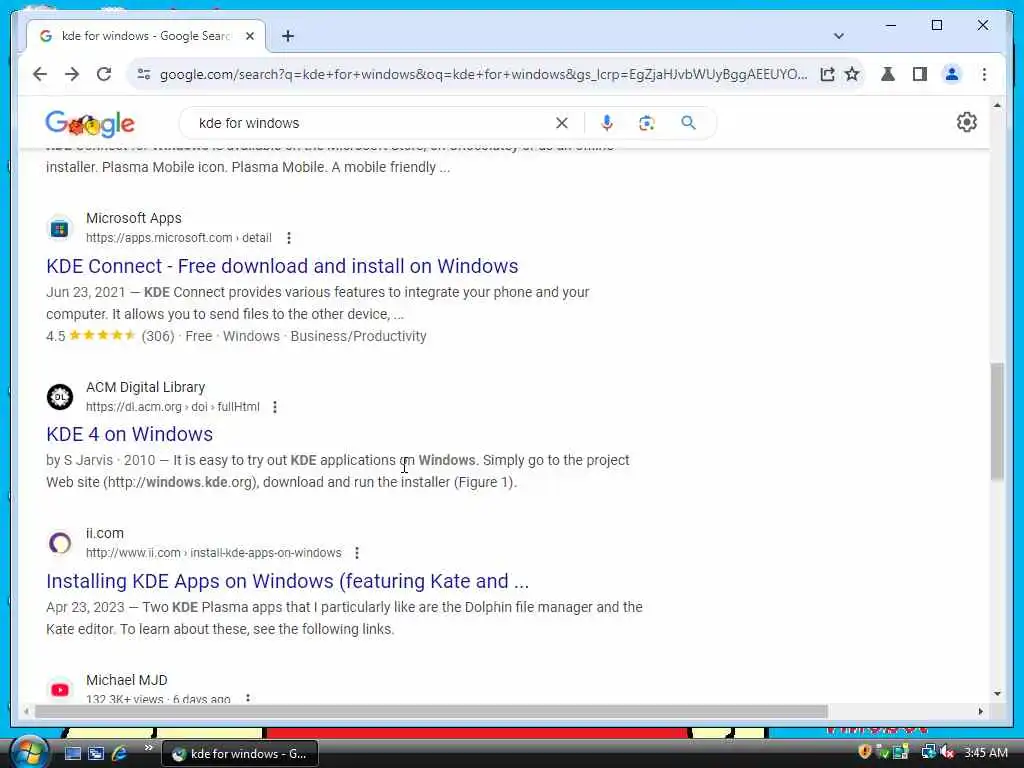This screenshot has height=768, width=1024.
Task: Start voice search with microphone
Action: (607, 123)
